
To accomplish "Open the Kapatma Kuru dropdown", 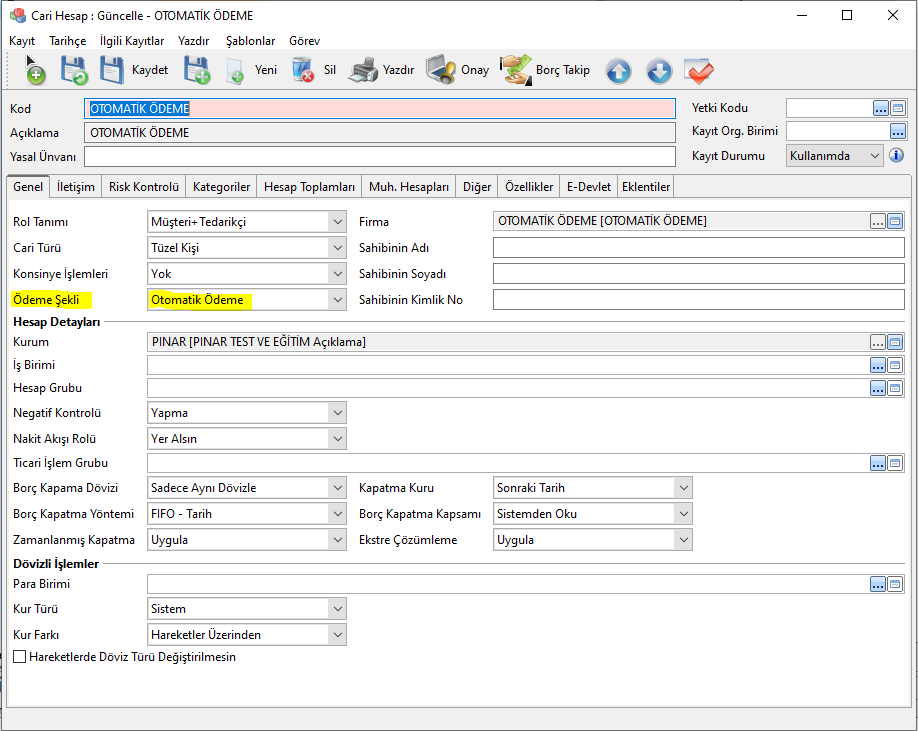I will tap(683, 488).
